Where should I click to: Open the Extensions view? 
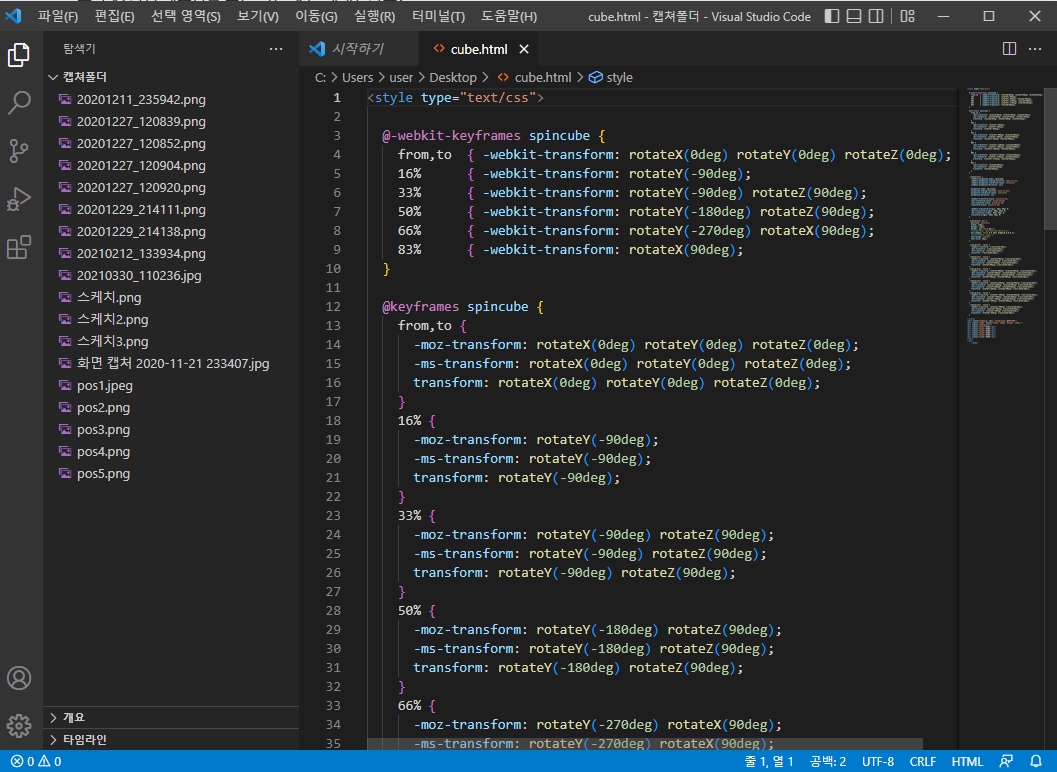coord(19,247)
